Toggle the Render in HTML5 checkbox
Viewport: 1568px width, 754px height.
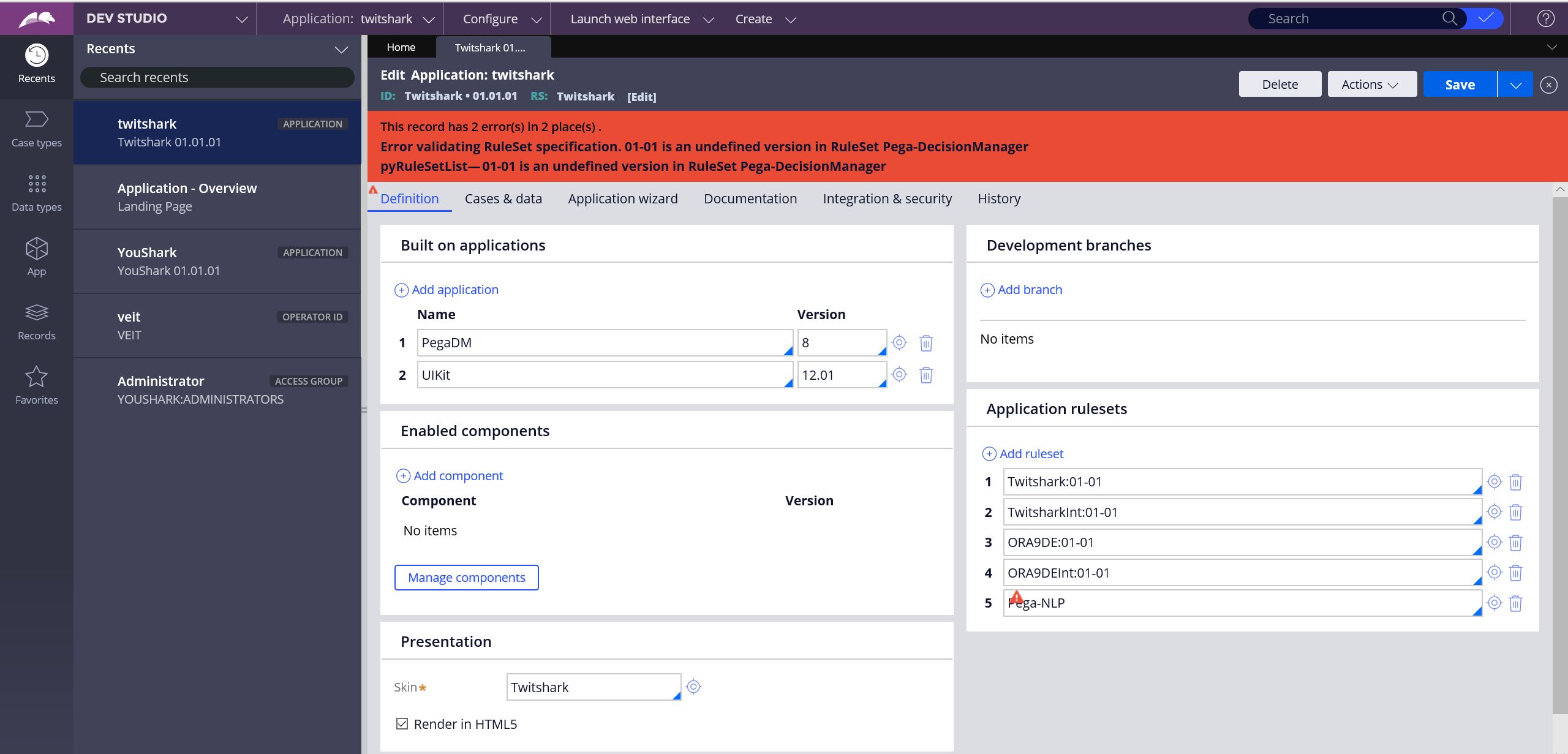click(402, 723)
